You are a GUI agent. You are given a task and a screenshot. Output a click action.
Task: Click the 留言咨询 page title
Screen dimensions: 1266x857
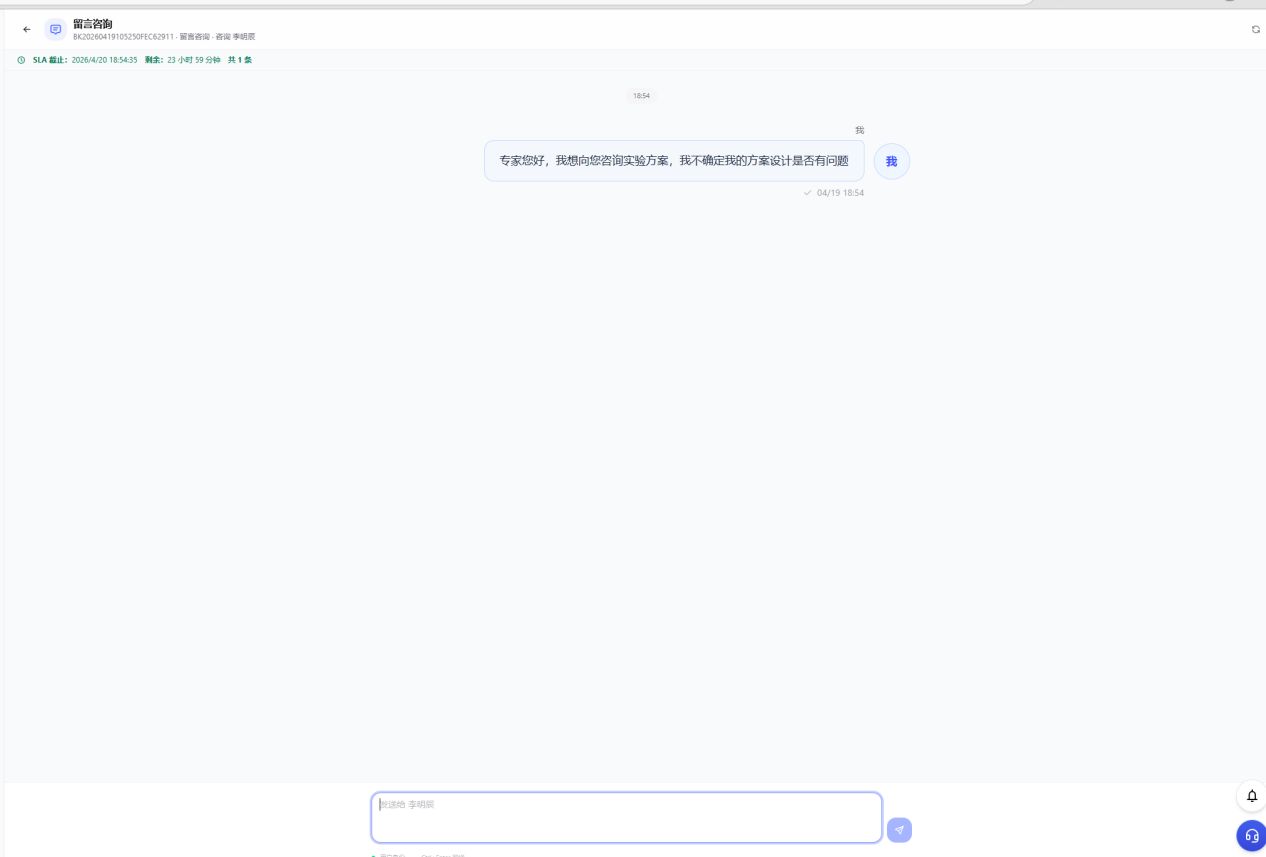pyautogui.click(x=93, y=24)
